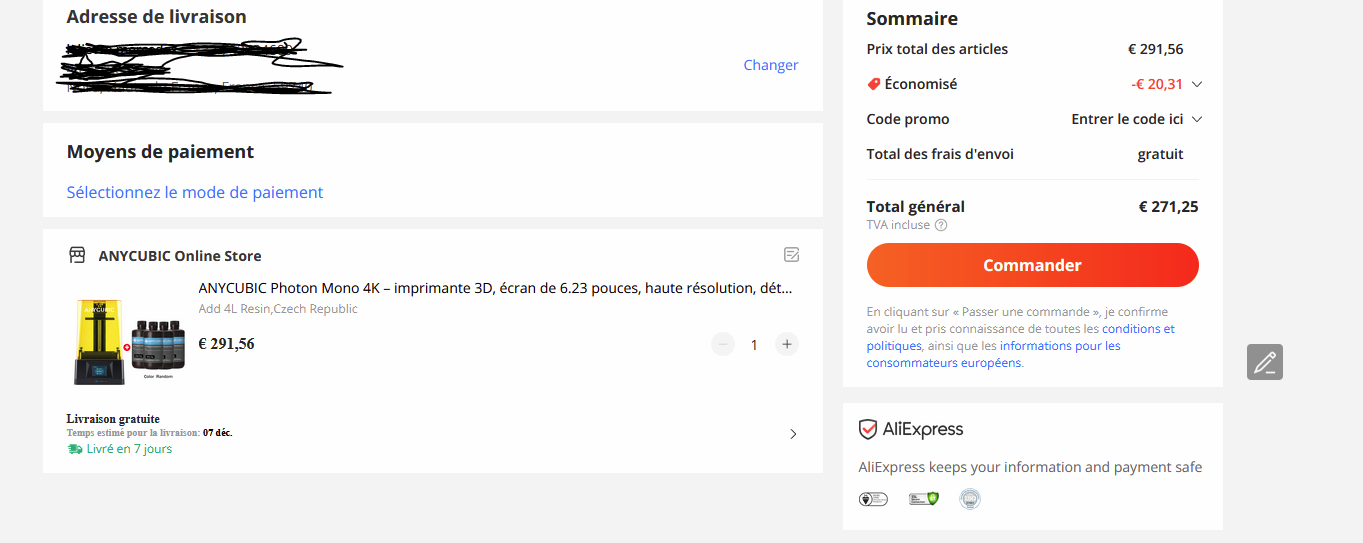Click the floating pencil feedback icon
The height and width of the screenshot is (543, 1363).
coord(1265,362)
